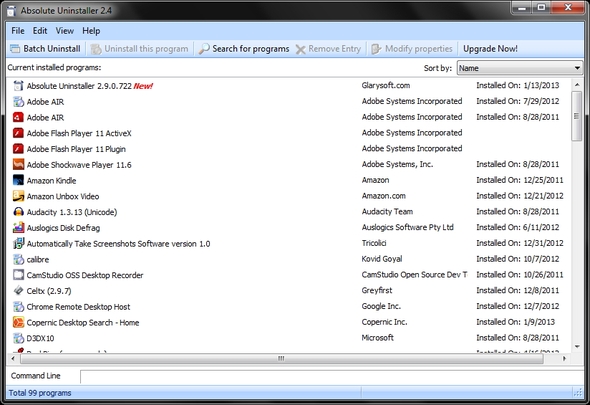This screenshot has width=590, height=405.
Task: Select the Auslogics Disk Defrag name
Action: click(63, 228)
